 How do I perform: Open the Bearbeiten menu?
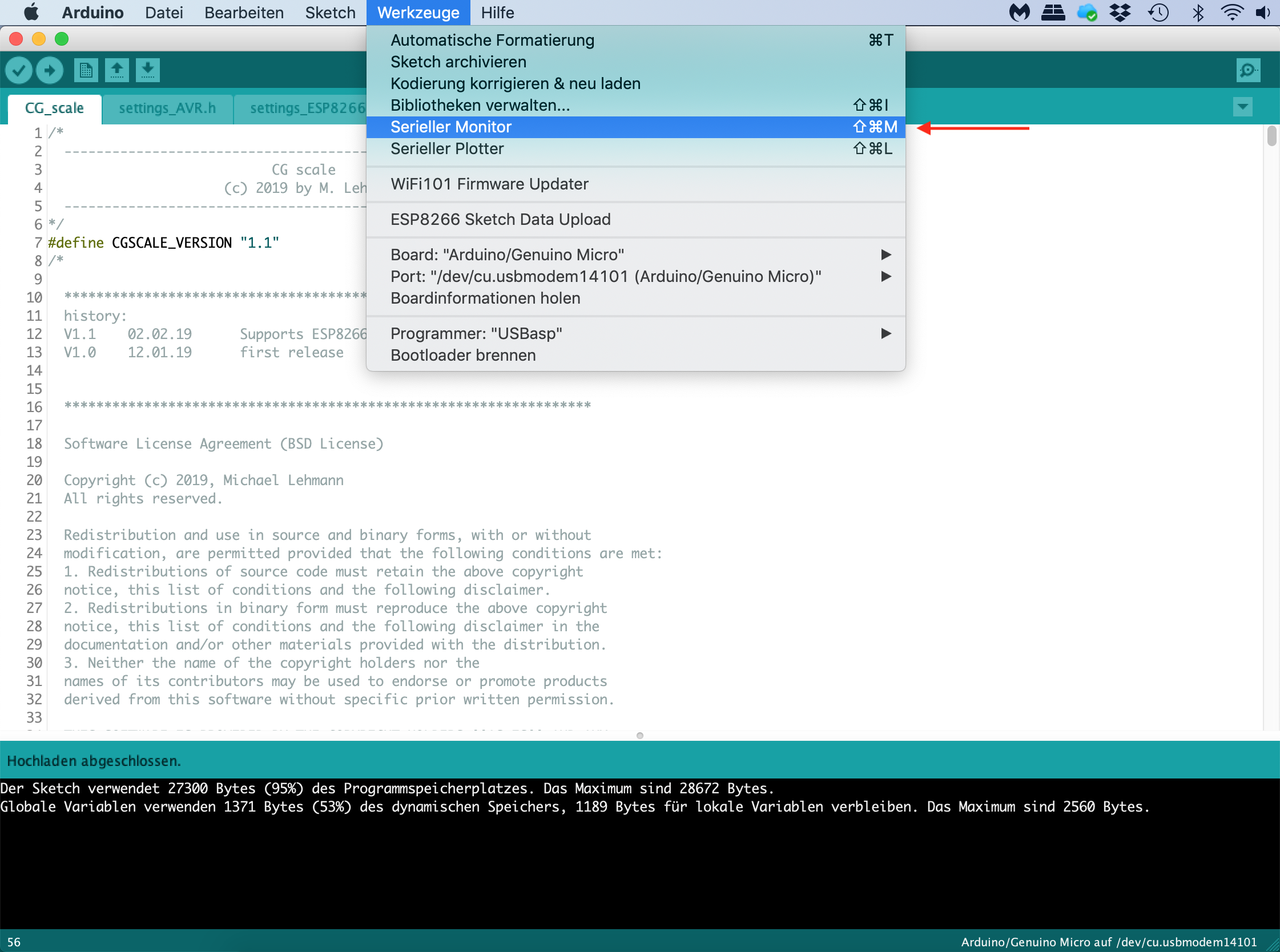244,13
